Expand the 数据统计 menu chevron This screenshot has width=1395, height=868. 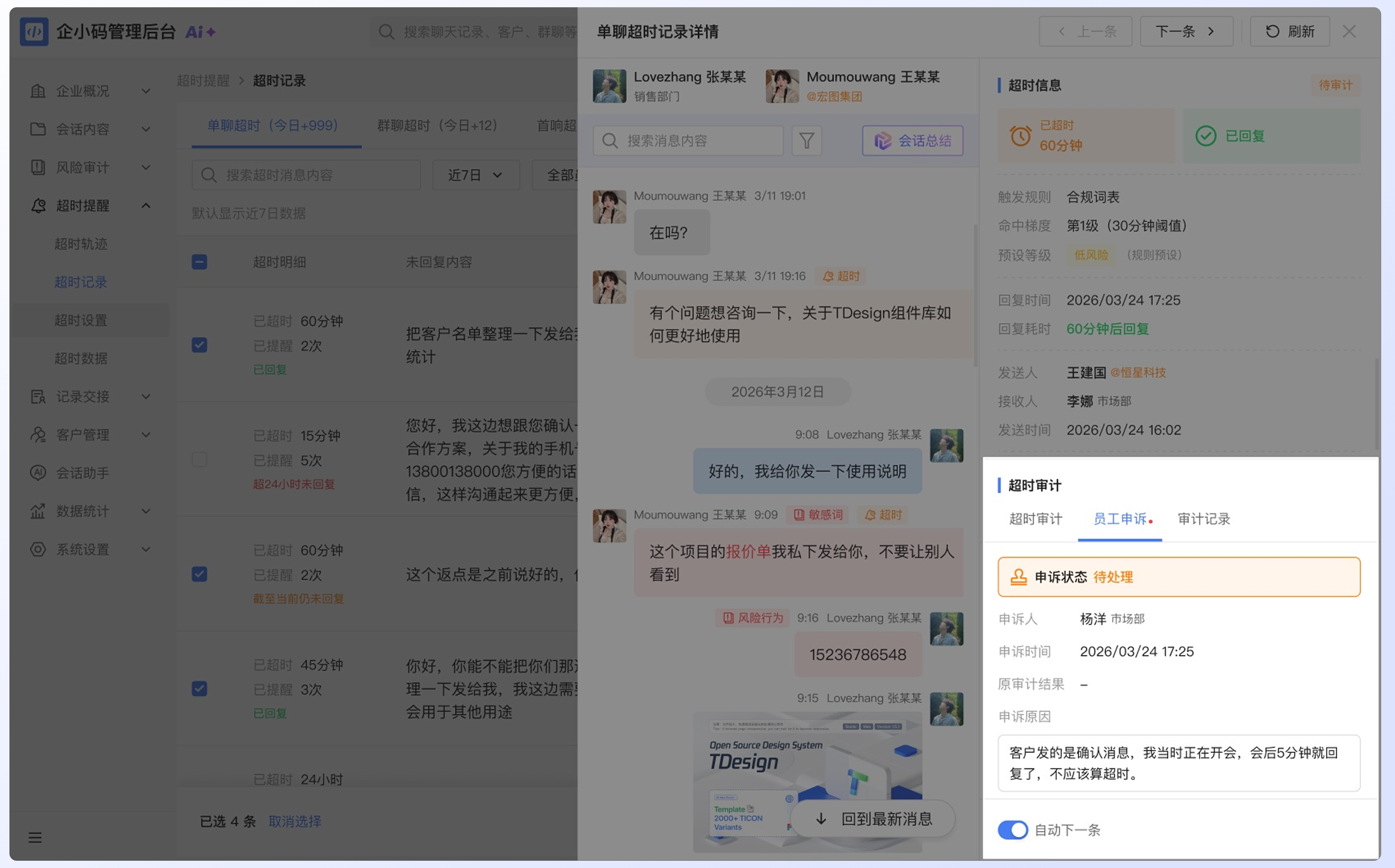click(146, 511)
